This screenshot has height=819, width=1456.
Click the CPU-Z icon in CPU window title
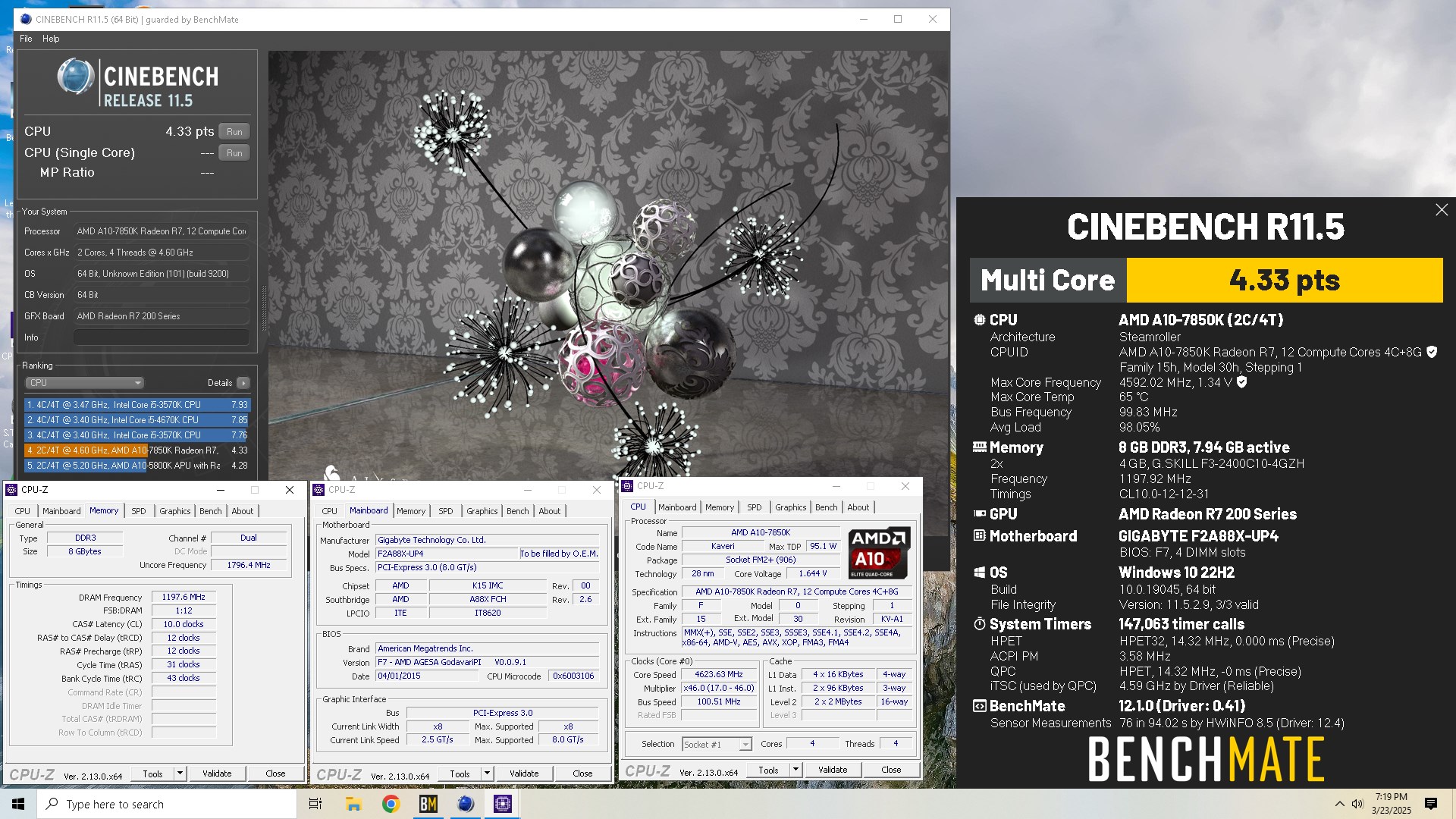coord(628,486)
